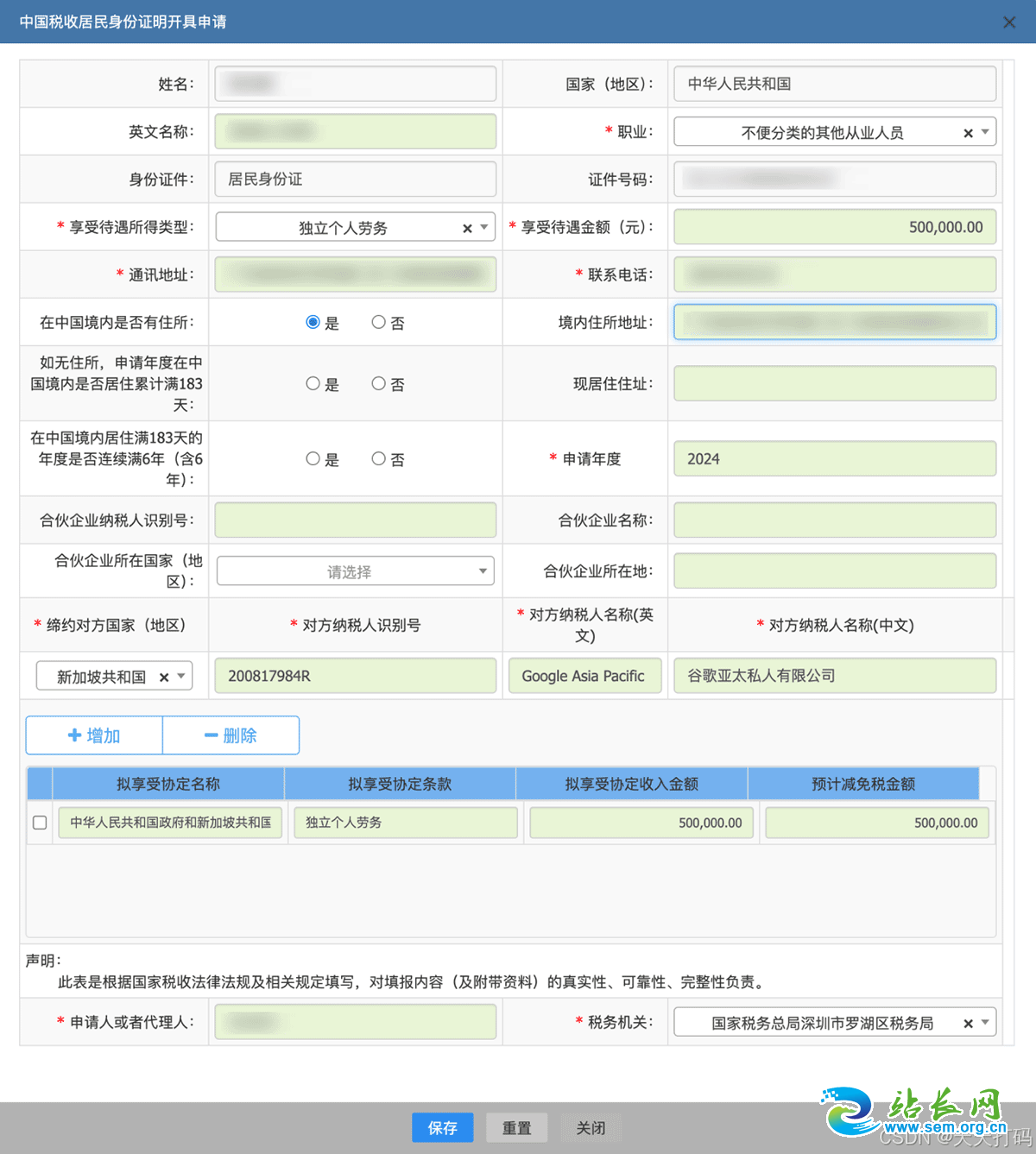This screenshot has height=1154, width=1036.
Task: Edit 对方纳税人识别号 field 200817984R
Action: click(x=356, y=676)
